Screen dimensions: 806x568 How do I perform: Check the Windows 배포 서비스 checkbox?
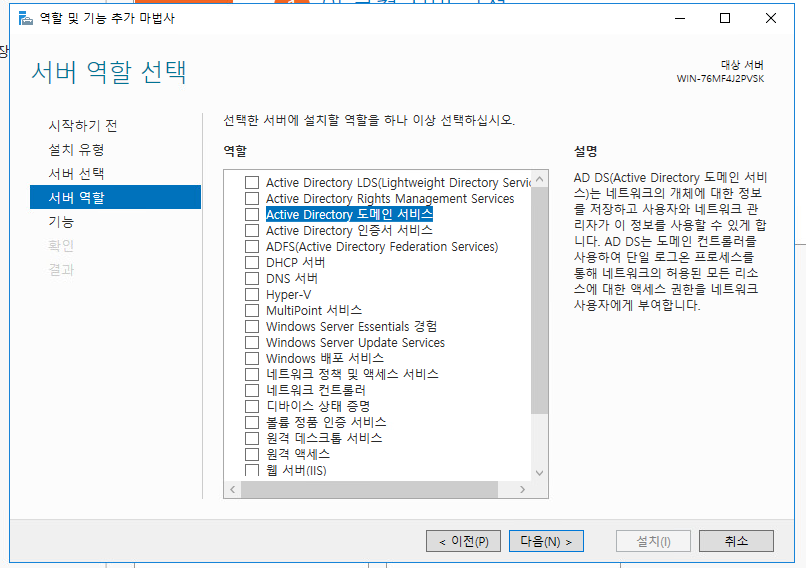252,358
